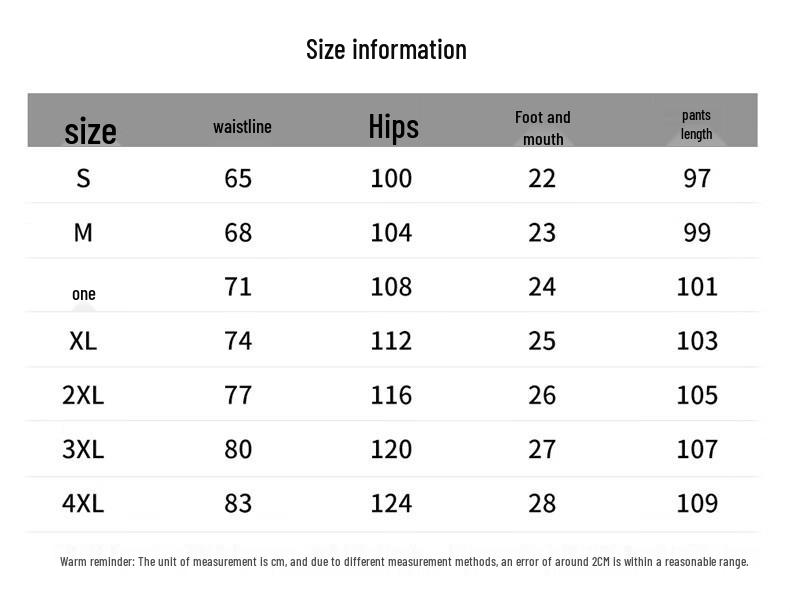Click the Hips column header
790x613 pixels.
tap(393, 126)
